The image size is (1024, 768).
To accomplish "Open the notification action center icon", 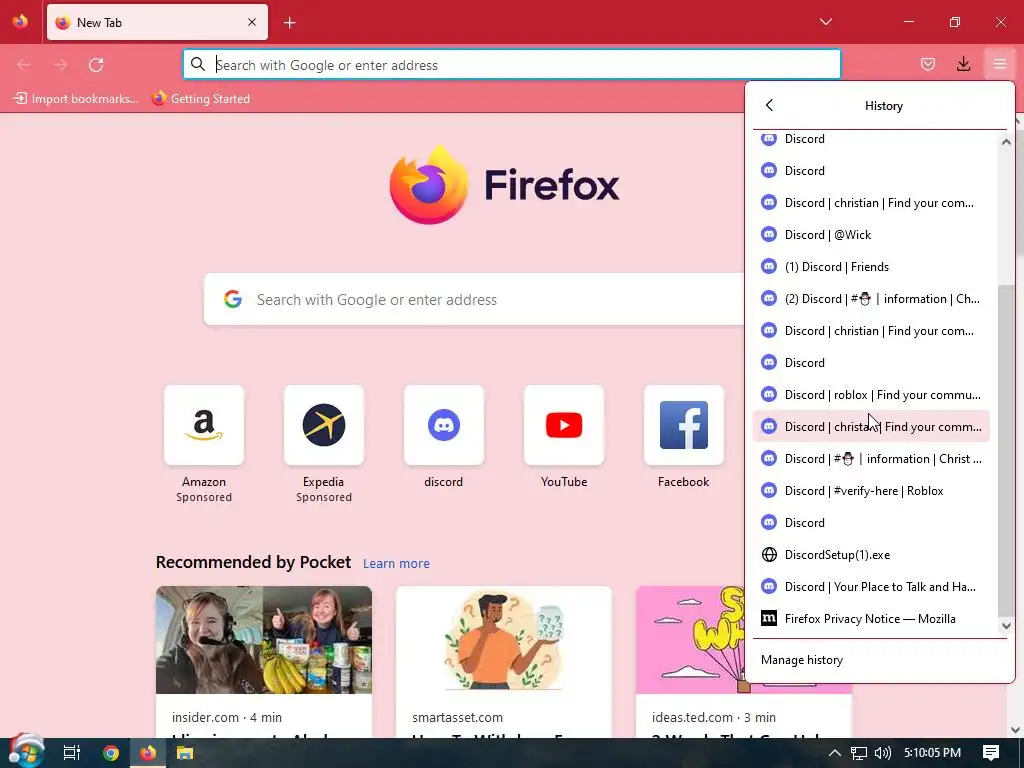I will [x=991, y=753].
